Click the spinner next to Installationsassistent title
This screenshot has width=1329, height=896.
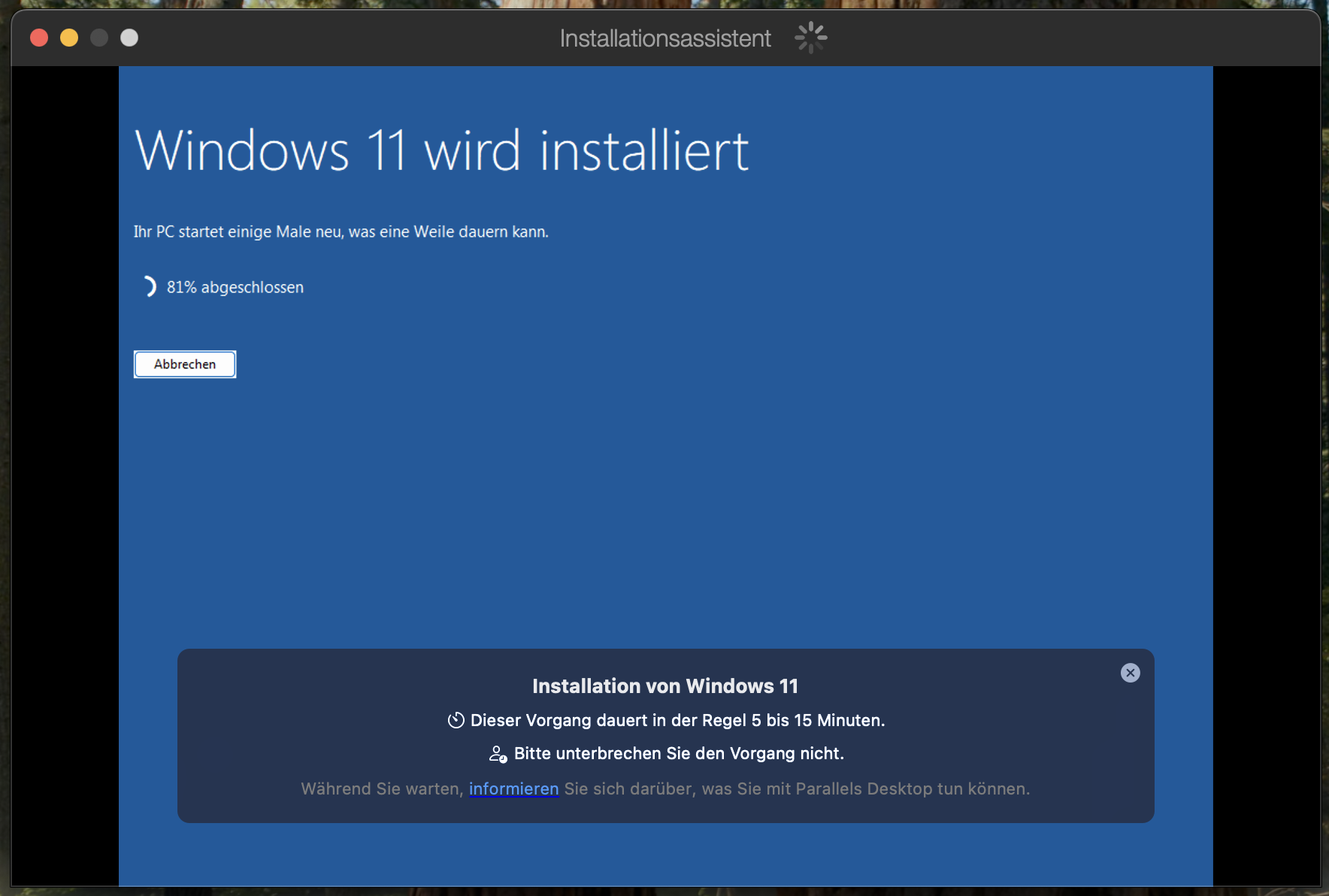point(810,38)
